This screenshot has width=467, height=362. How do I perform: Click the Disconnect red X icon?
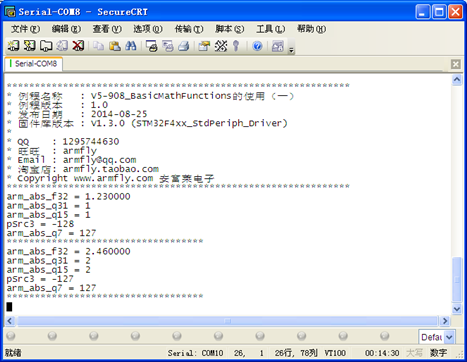[x=78, y=46]
